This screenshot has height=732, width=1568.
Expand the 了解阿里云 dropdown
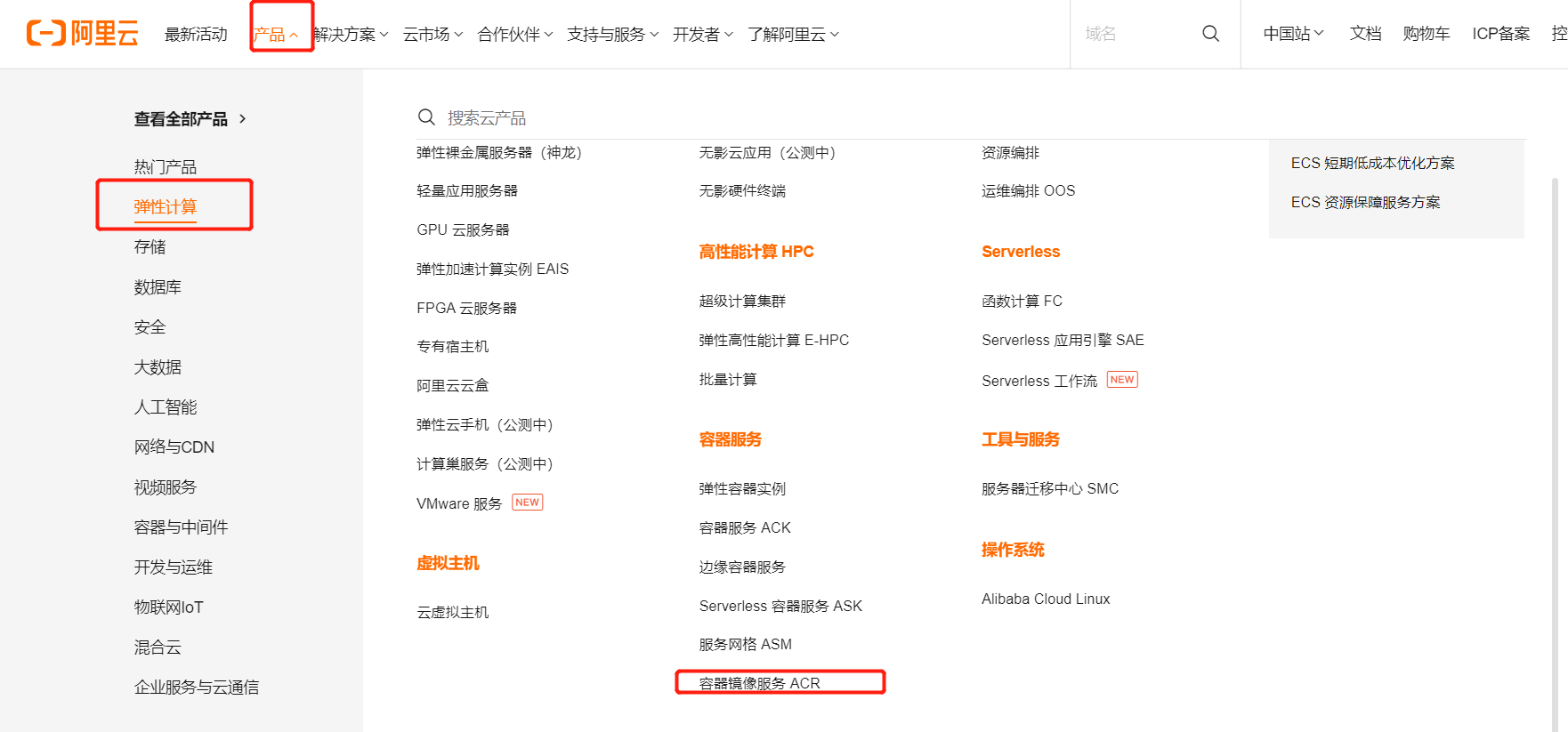[x=794, y=34]
